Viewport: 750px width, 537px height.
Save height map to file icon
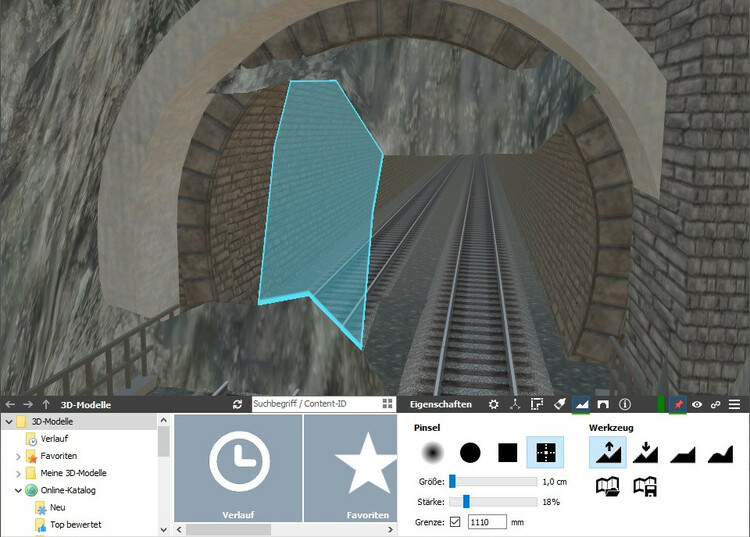(x=645, y=487)
